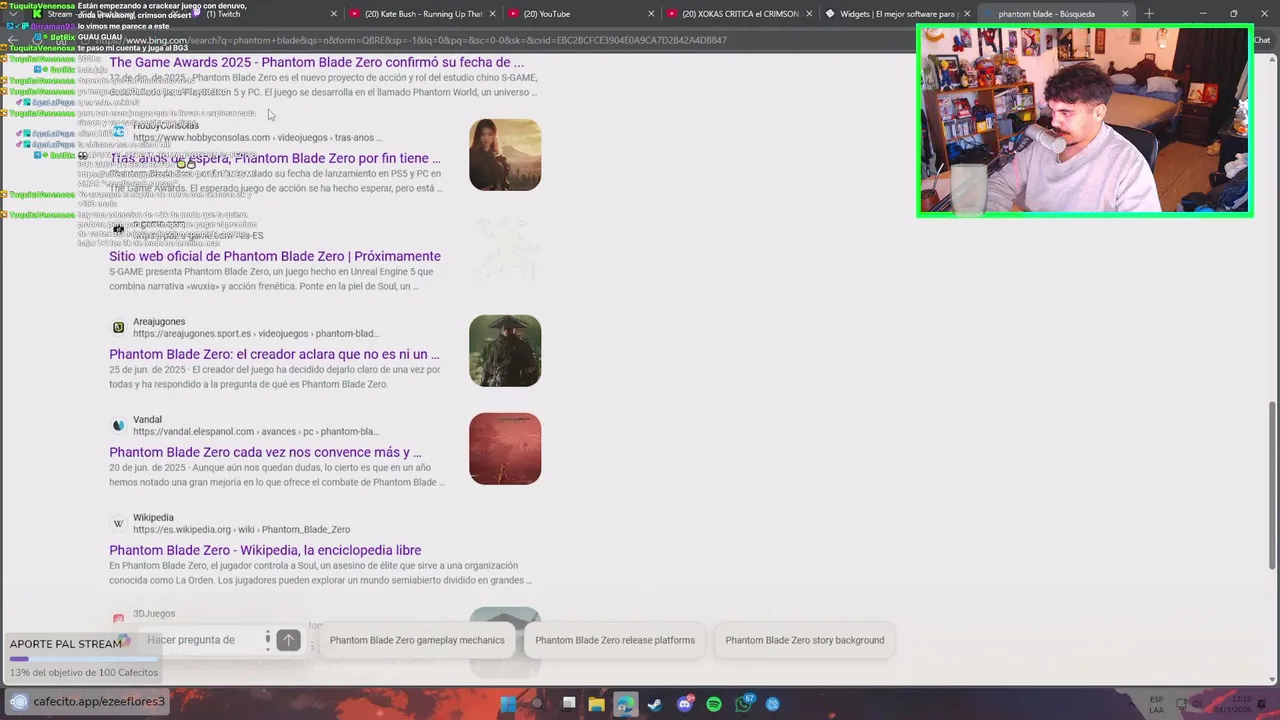Click the ESP LAA language indicator
Viewport: 1280px width, 720px height.
coord(1157,704)
